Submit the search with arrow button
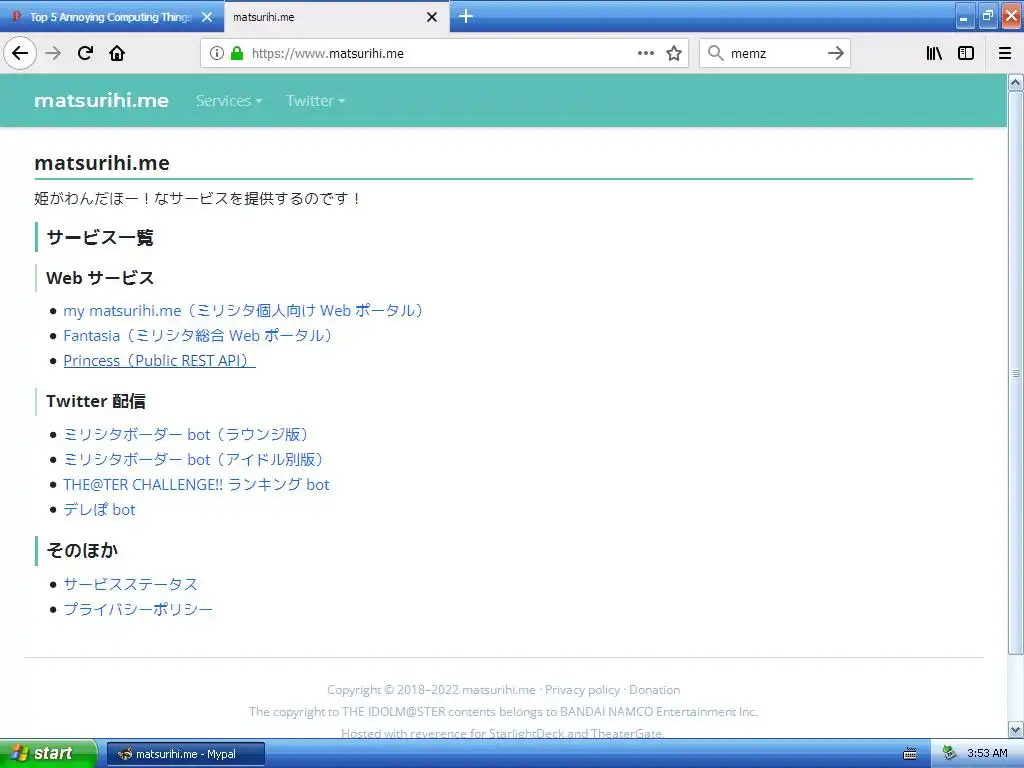The image size is (1024, 768). (x=835, y=54)
